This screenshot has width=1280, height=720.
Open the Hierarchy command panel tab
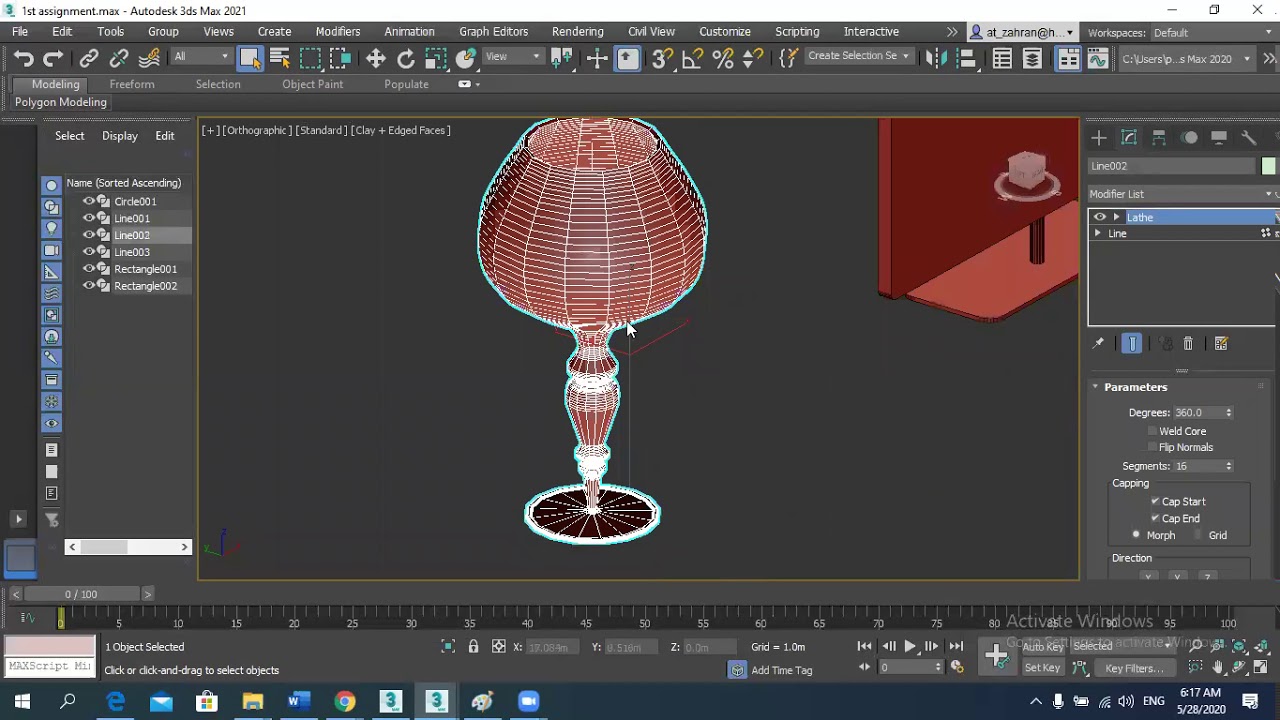click(x=1159, y=138)
